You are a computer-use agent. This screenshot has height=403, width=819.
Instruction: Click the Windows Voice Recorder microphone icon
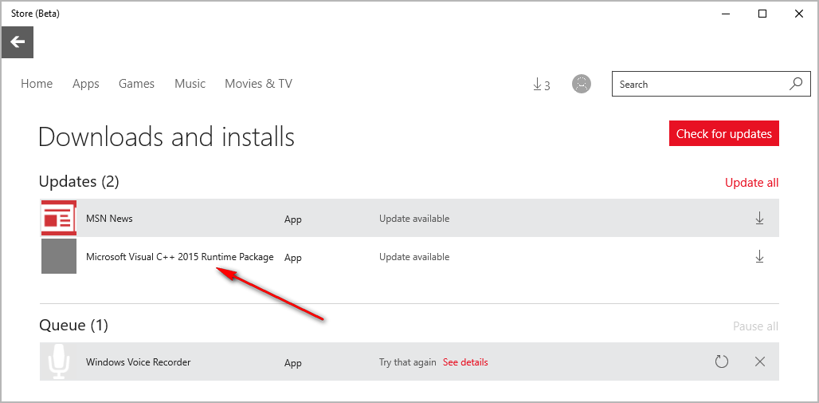59,362
